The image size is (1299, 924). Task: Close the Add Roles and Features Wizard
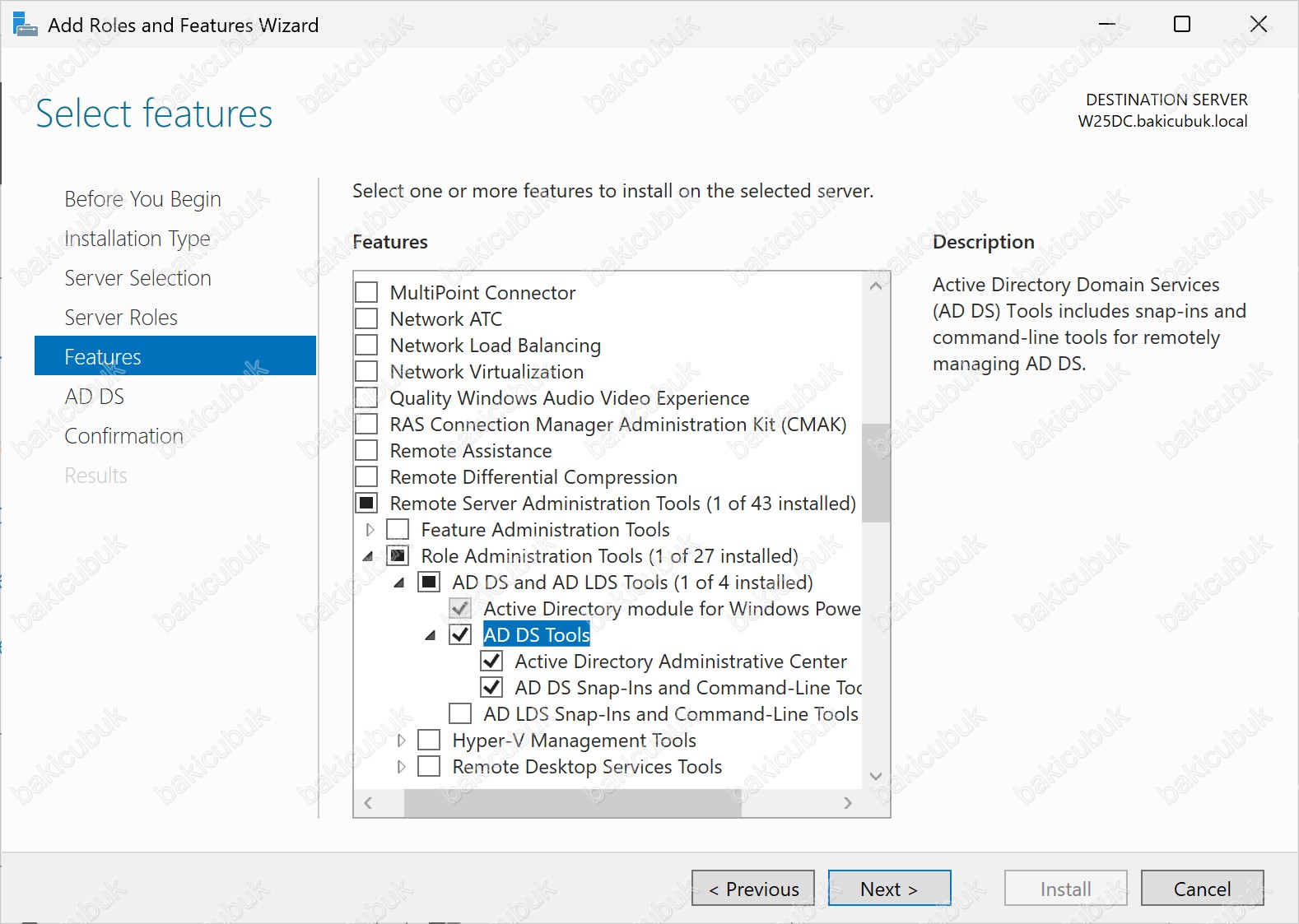[x=1259, y=24]
